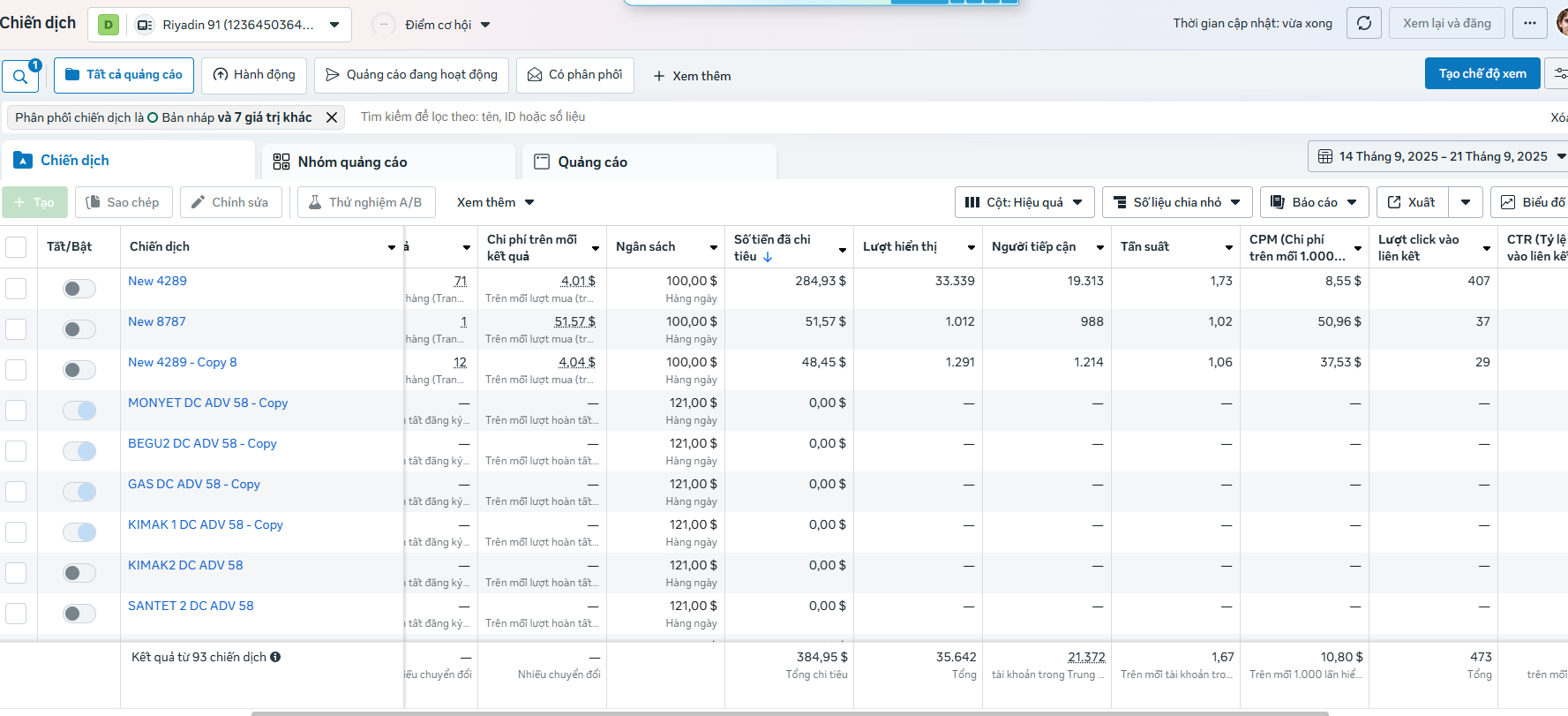Click the search magnifier icon
The width and height of the screenshot is (1568, 716).
19,77
